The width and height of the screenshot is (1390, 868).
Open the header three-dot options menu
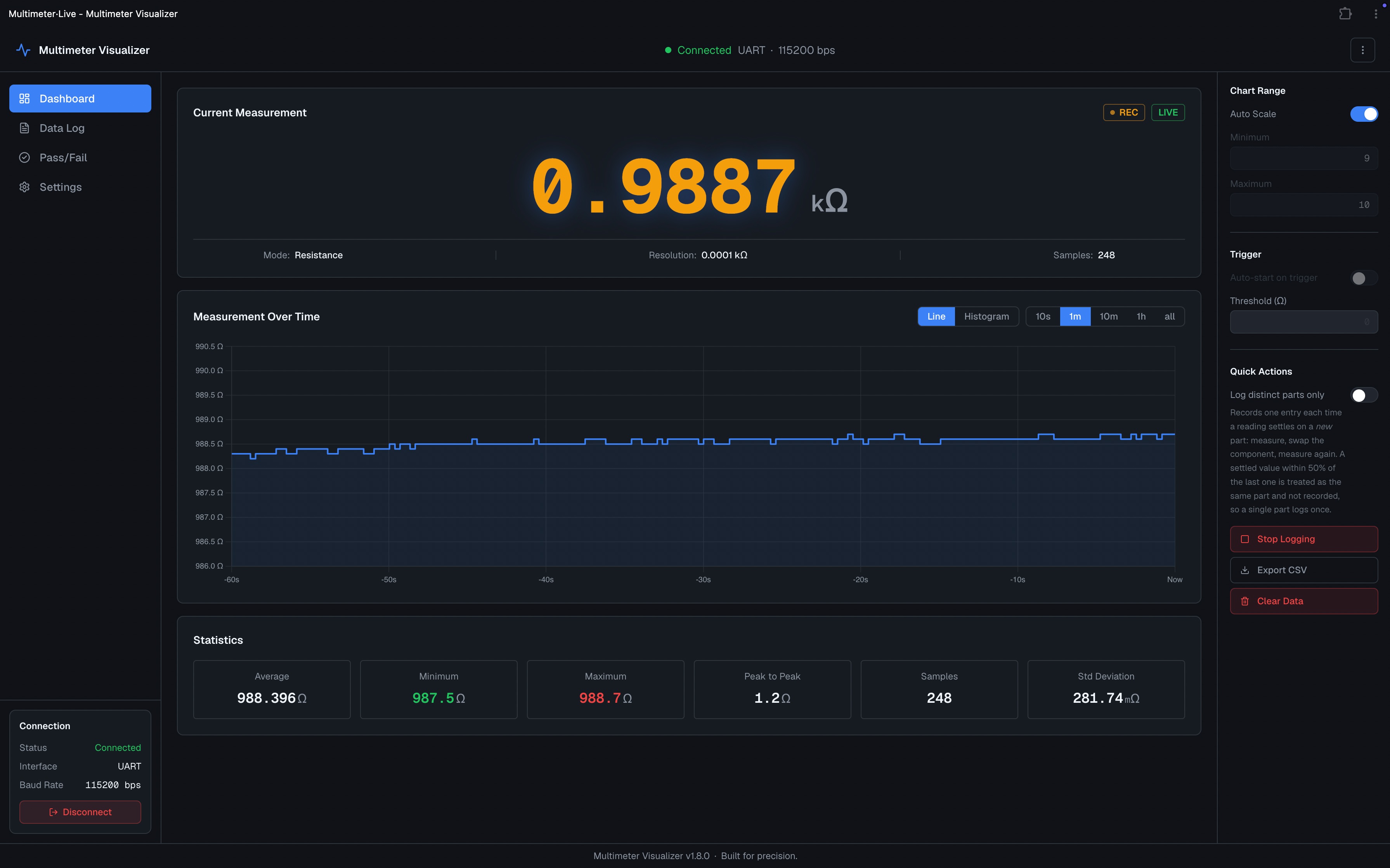(x=1362, y=50)
